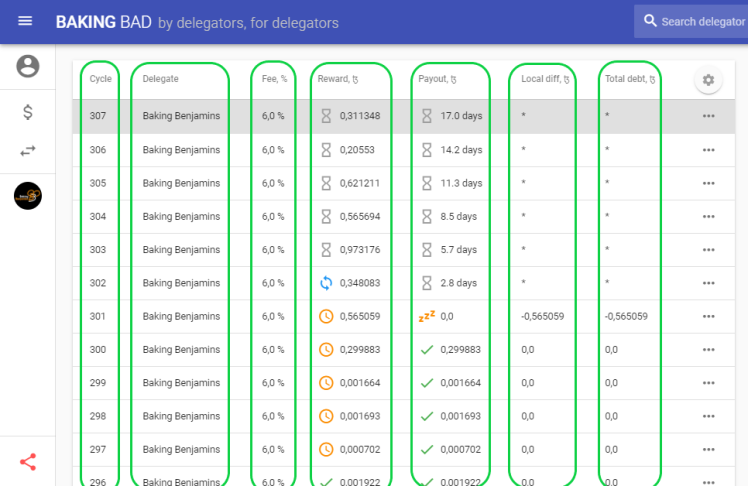Open more options for cycle 300

pyautogui.click(x=708, y=350)
